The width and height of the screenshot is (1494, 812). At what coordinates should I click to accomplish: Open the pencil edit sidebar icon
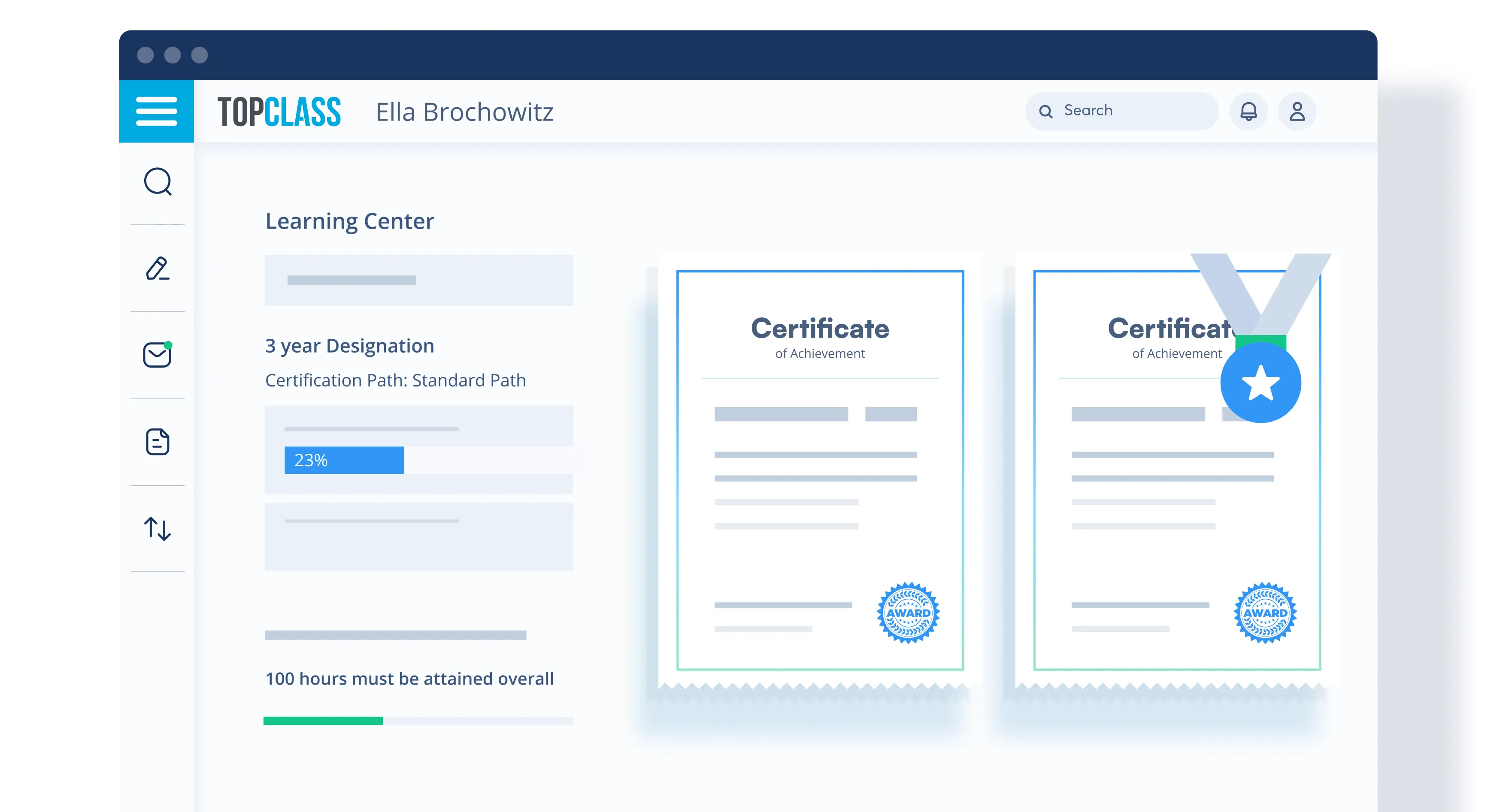coord(157,269)
